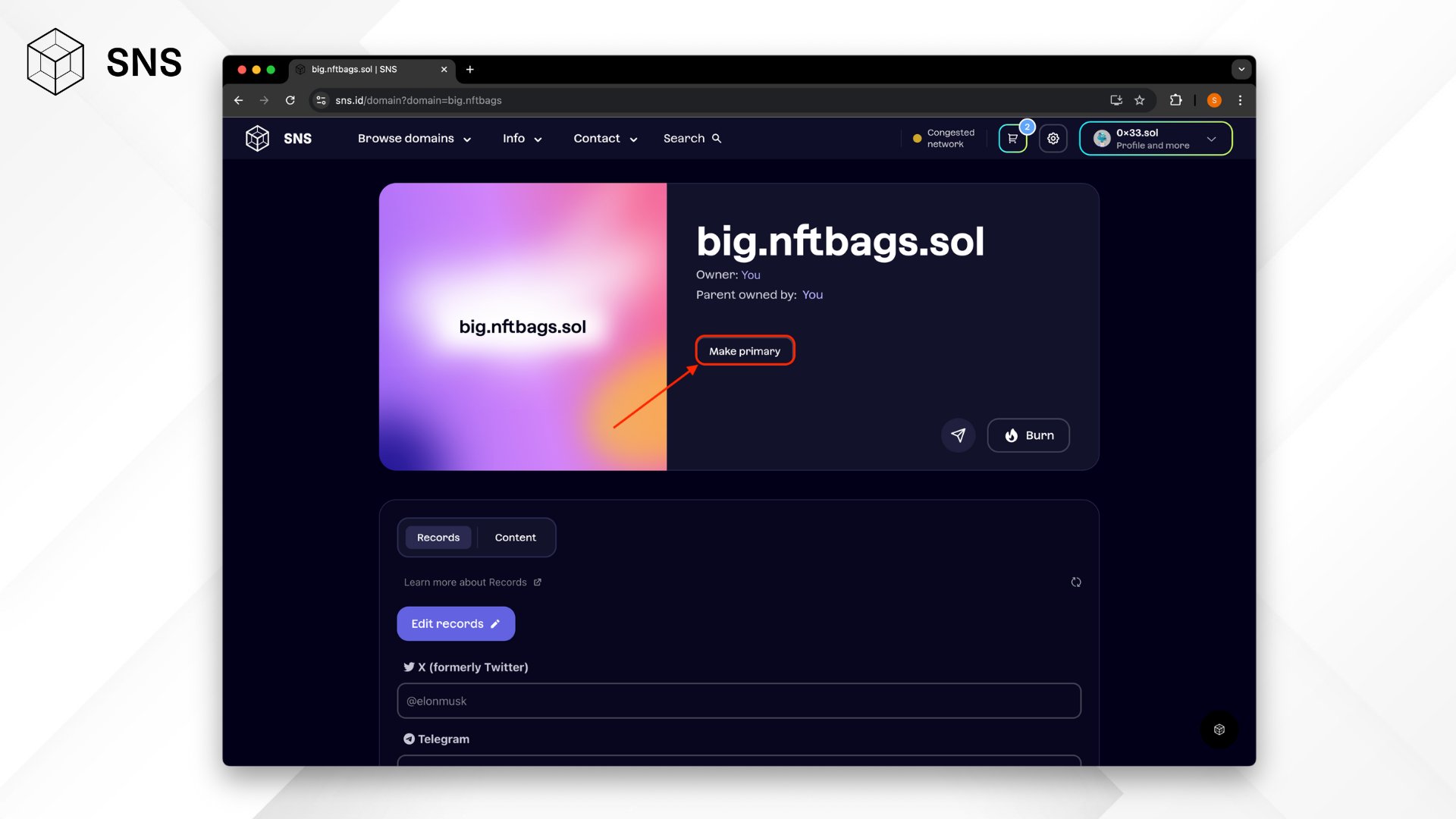1456x819 pixels.
Task: Click the refresh records icon
Action: [x=1076, y=582]
